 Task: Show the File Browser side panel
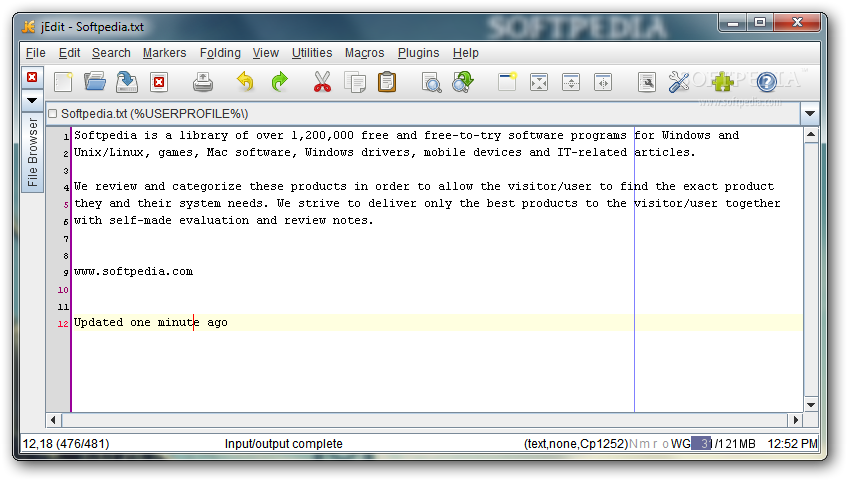[32, 152]
